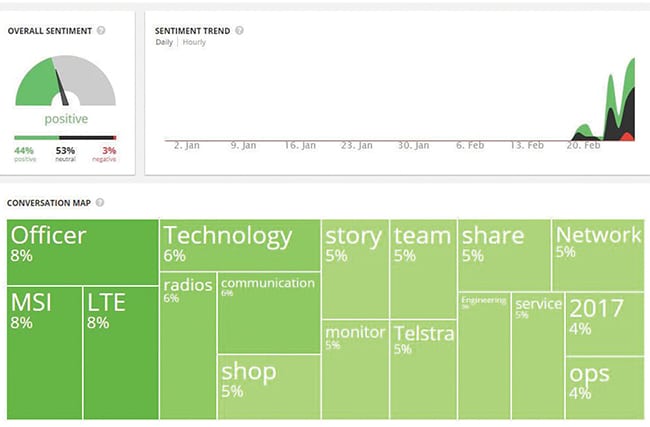Select the MSI topic tile
The width and height of the screenshot is (650, 427).
click(x=44, y=352)
